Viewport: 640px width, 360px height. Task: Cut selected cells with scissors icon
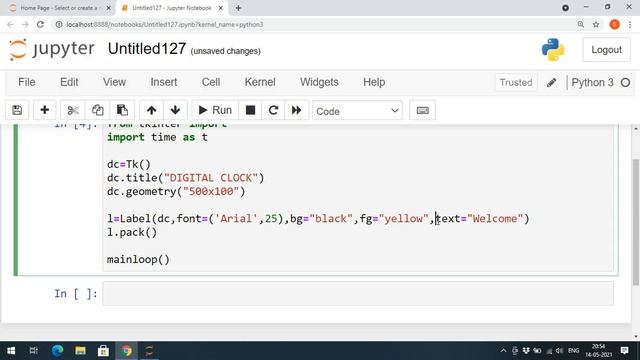coord(73,110)
